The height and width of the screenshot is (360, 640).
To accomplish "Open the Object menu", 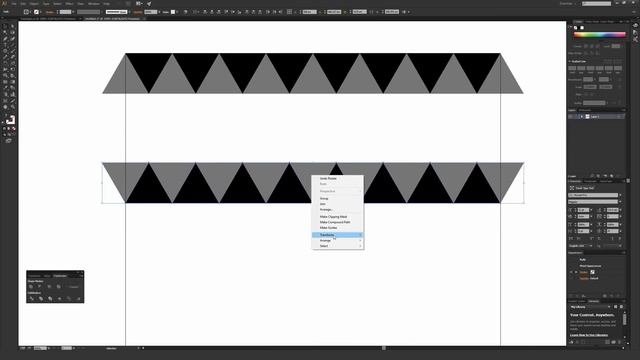I will tap(34, 4).
